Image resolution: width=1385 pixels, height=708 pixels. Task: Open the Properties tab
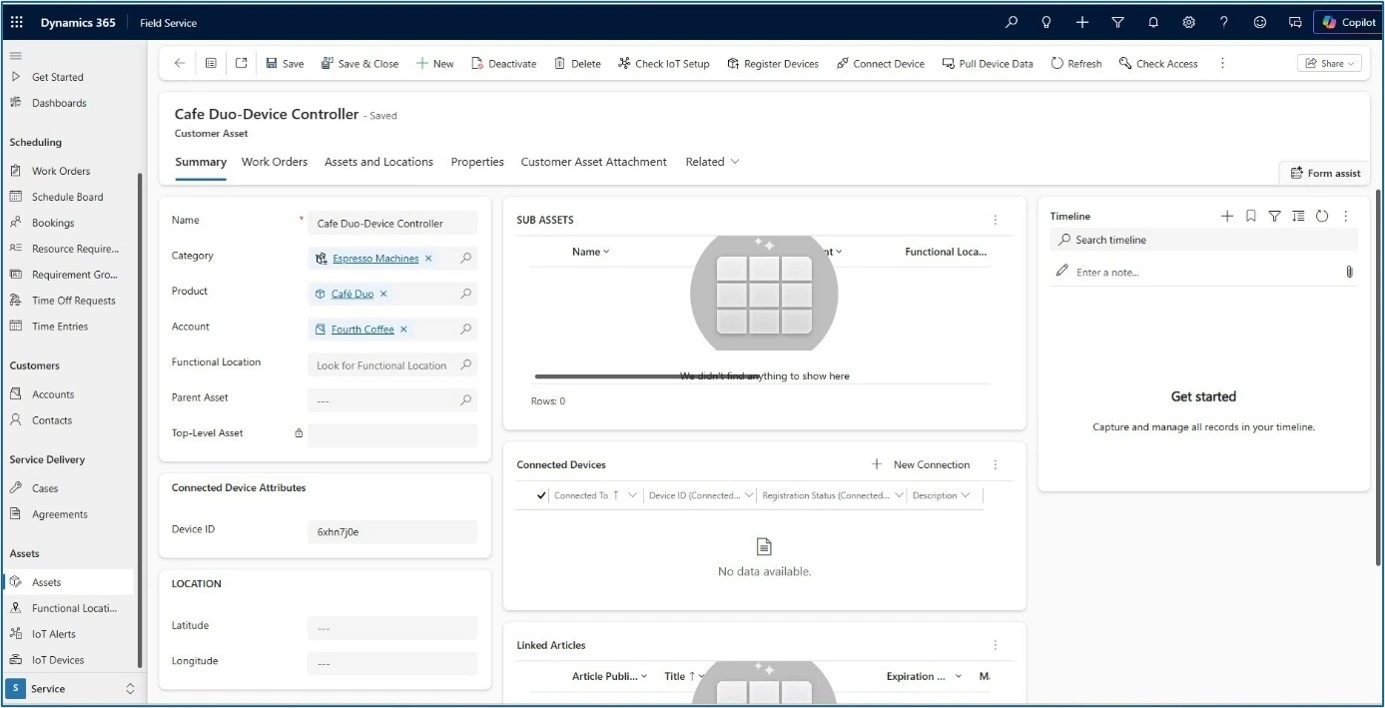[477, 161]
